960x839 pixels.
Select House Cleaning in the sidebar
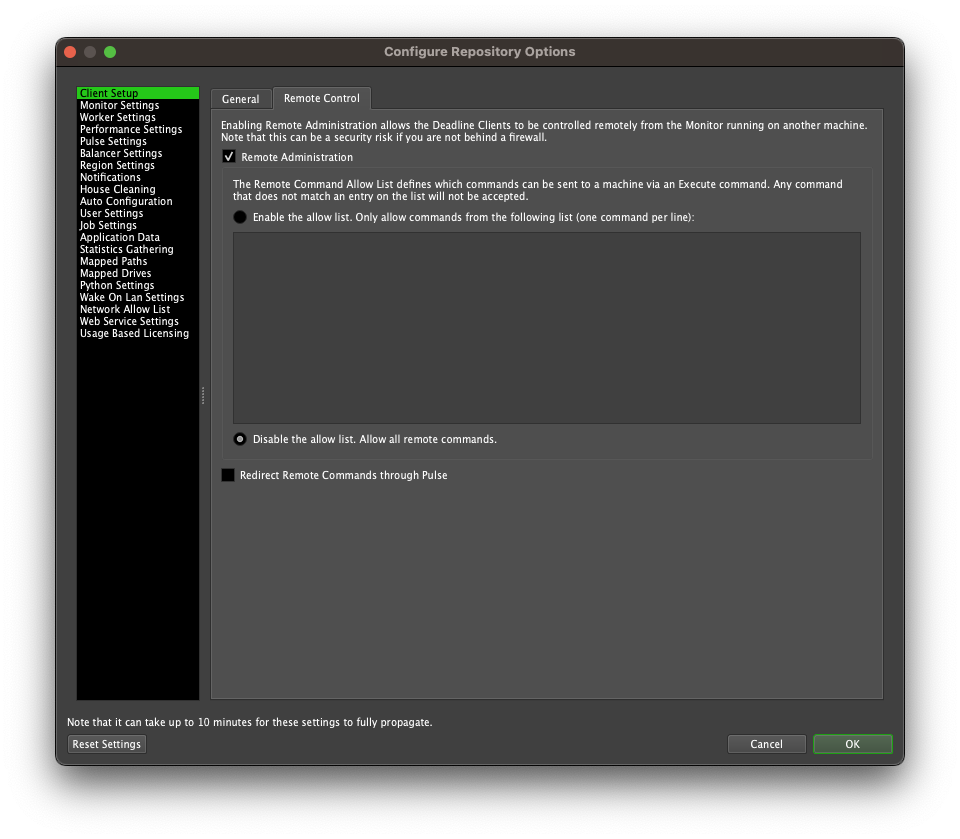(117, 189)
